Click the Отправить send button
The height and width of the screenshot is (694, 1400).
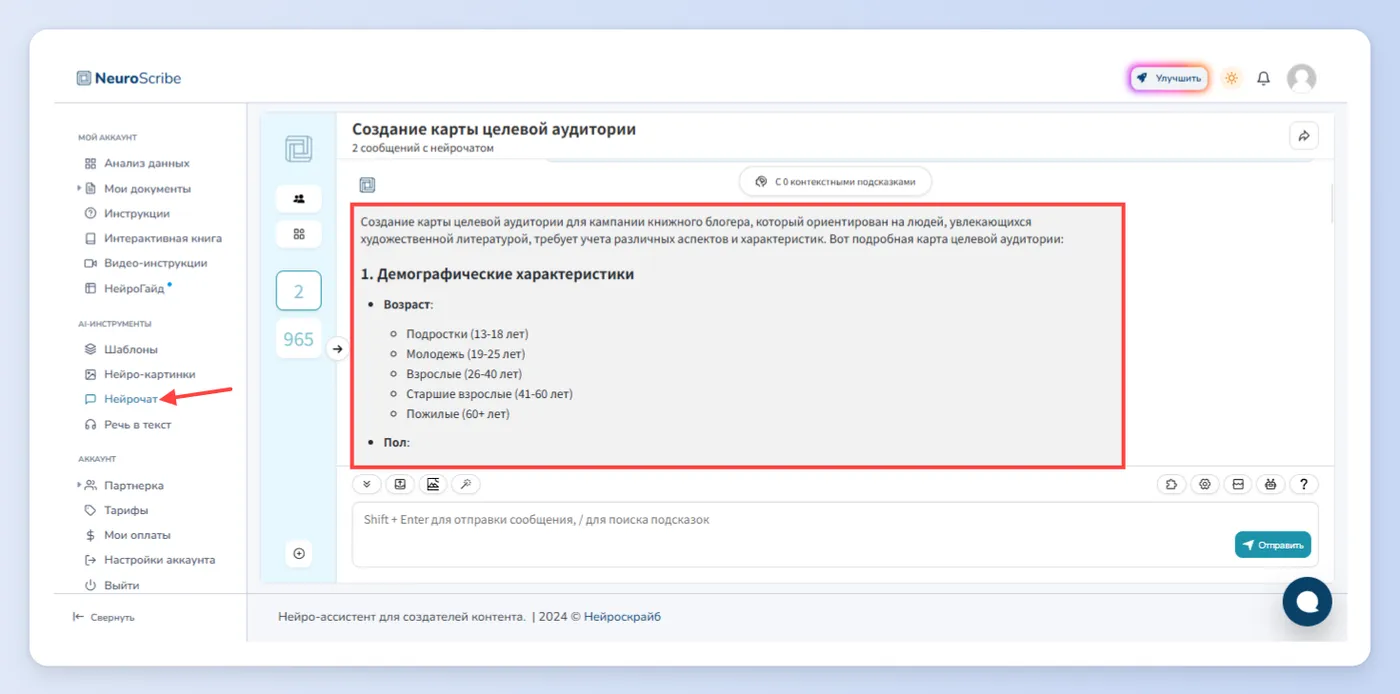[x=1272, y=545]
